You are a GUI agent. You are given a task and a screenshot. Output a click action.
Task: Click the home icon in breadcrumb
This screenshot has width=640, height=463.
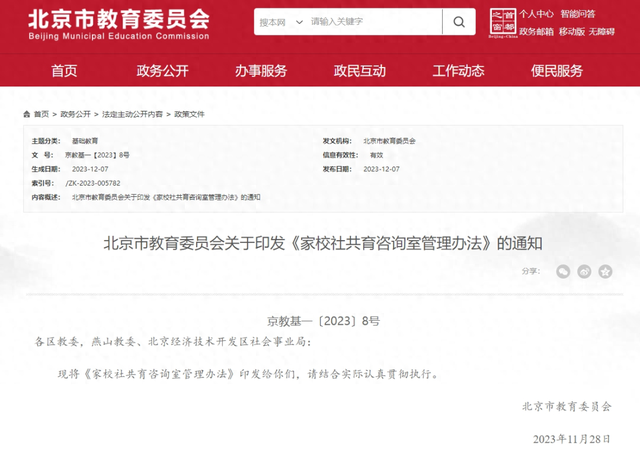tap(27, 114)
